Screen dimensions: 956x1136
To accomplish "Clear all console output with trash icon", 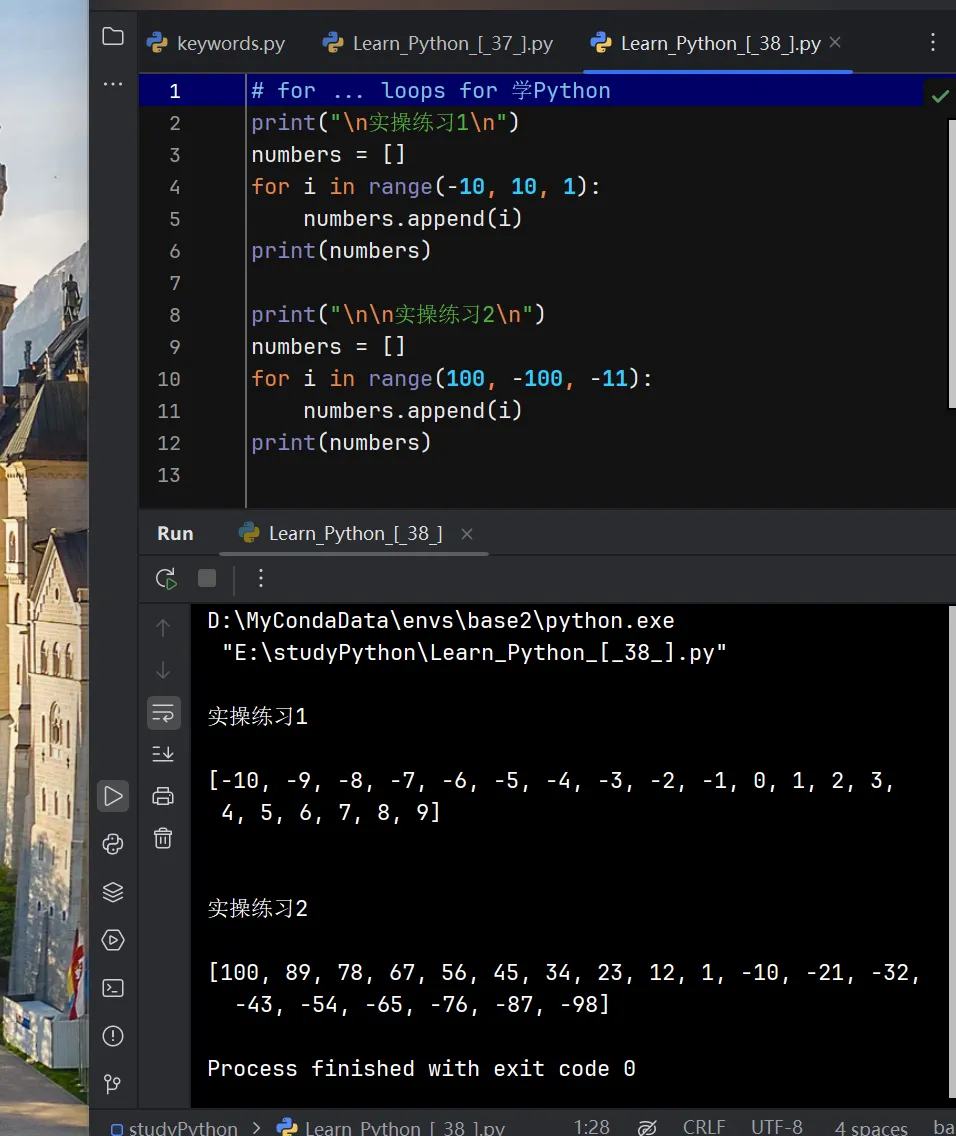I will pyautogui.click(x=163, y=838).
